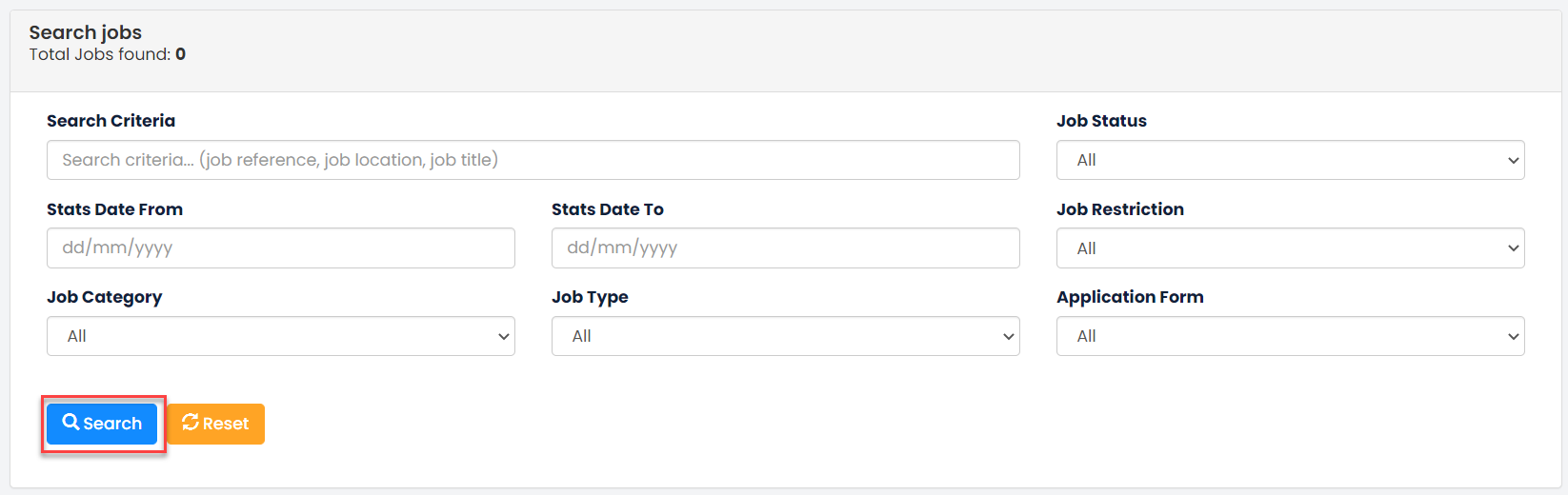
Task: Click the Search Criteria label
Action: point(111,121)
